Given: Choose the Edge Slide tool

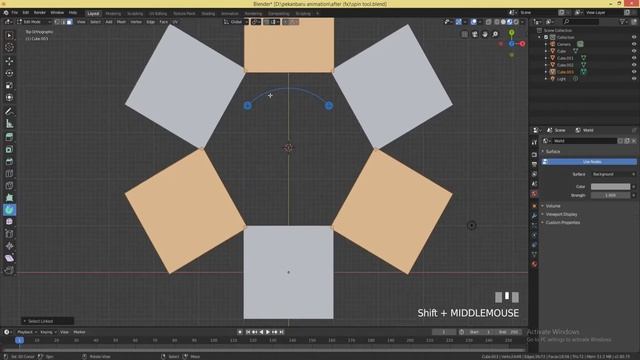Looking at the screenshot, I should point(9,234).
